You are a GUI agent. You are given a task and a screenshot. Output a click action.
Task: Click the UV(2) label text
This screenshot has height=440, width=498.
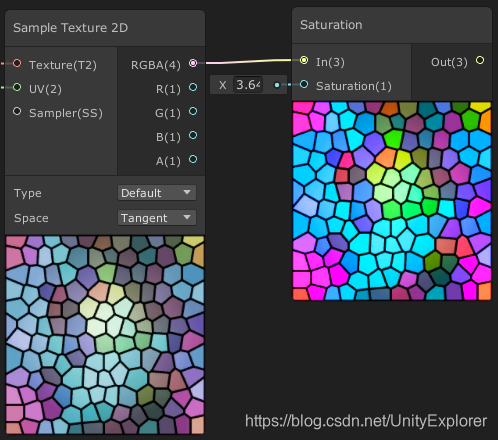(45, 89)
